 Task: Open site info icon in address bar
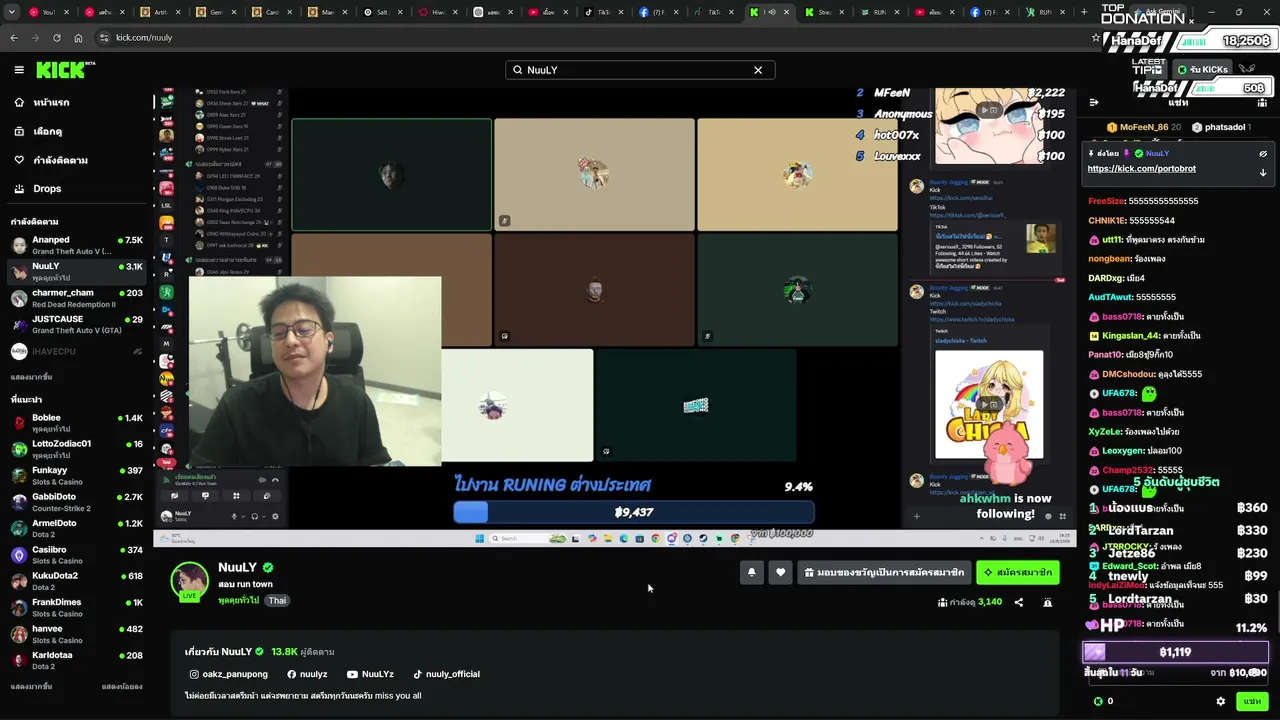pyautogui.click(x=103, y=37)
